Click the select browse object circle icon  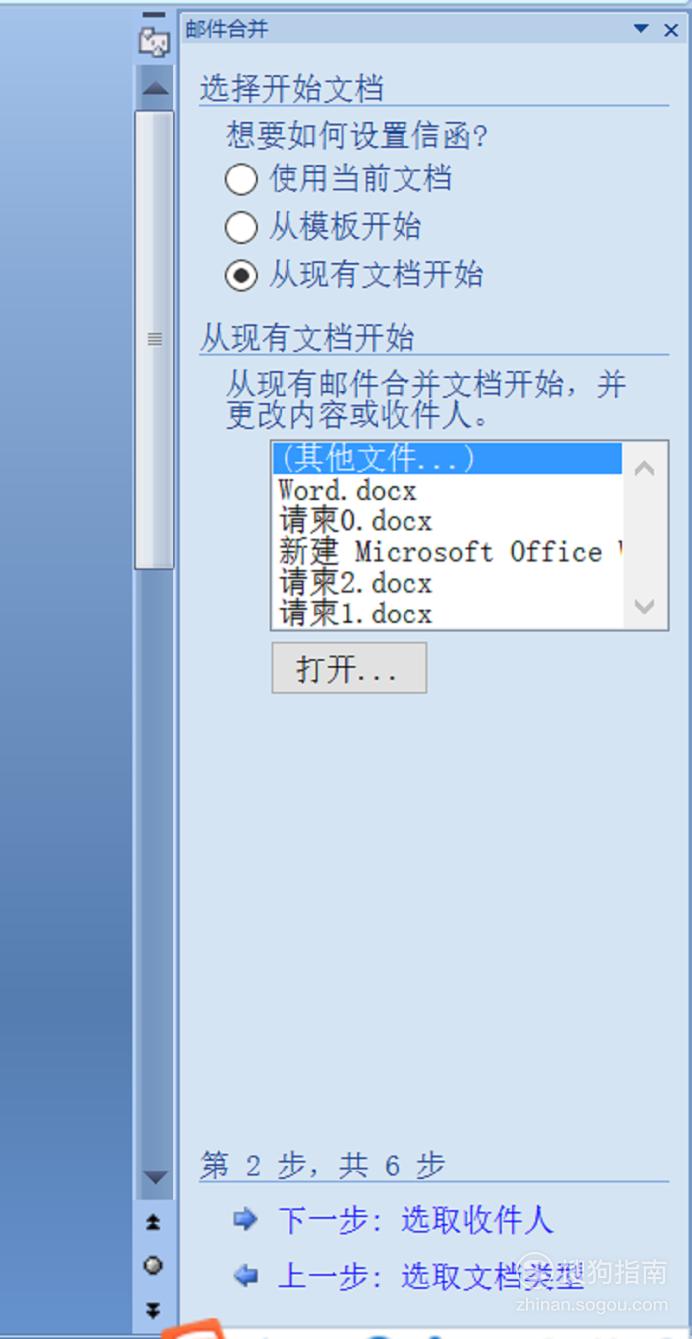pos(153,1265)
